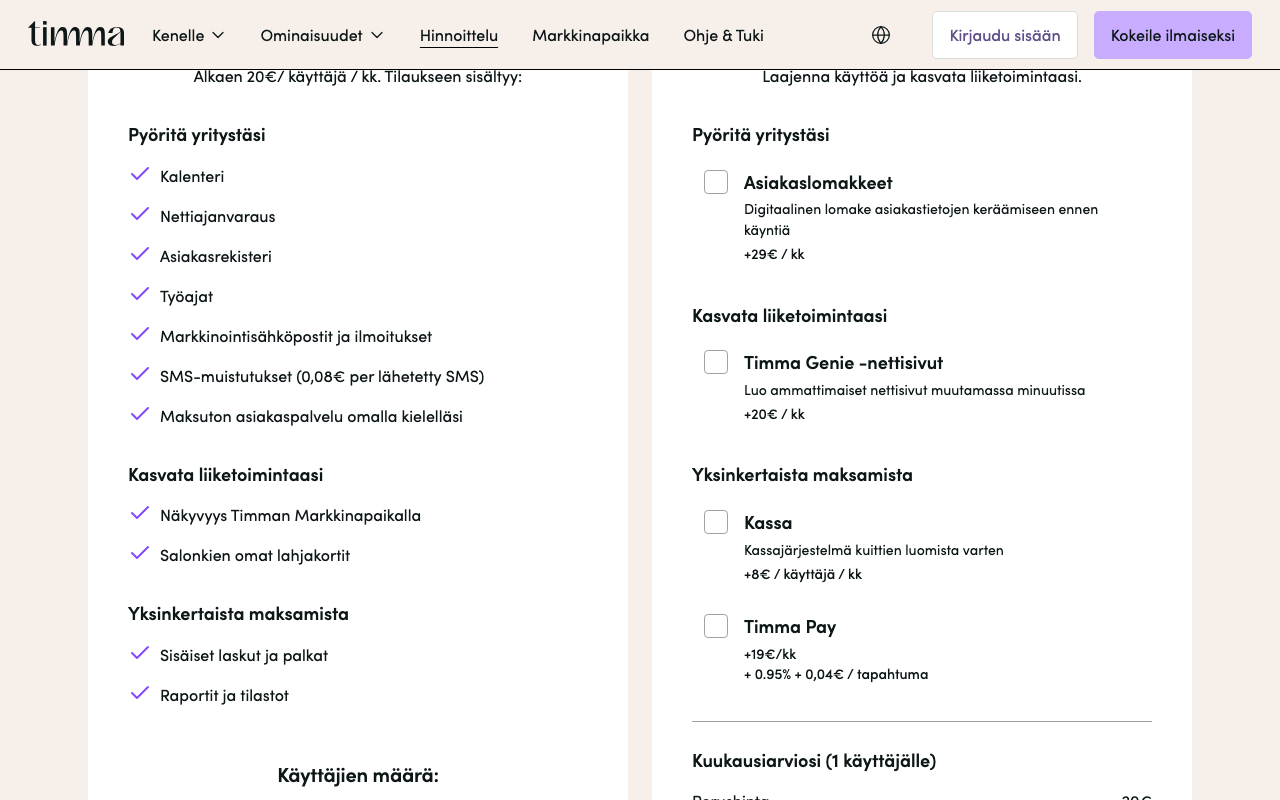Click the Käyttäjien määrä heading
The width and height of the screenshot is (1280, 800).
[358, 775]
